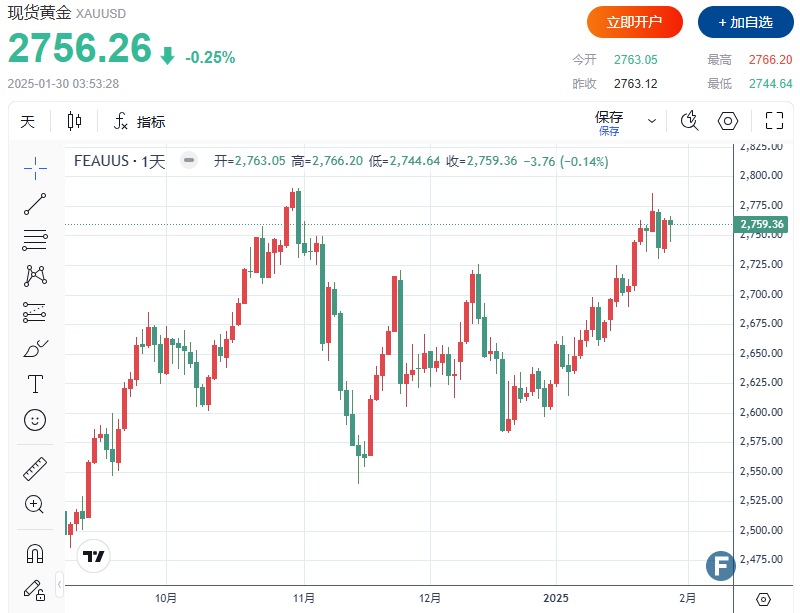Viewport: 800px width, 613px height.
Task: Open the 指标 indicators menu
Action: point(139,122)
